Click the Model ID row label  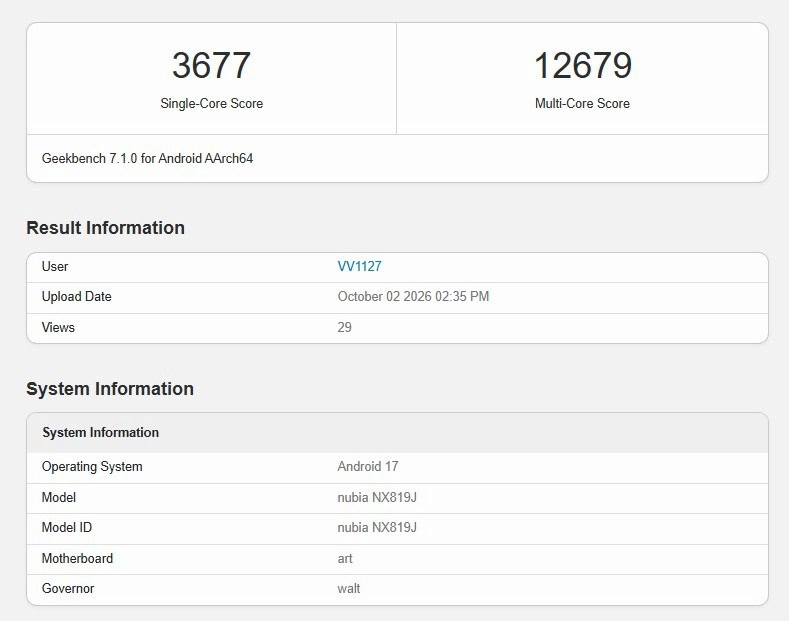tap(67, 527)
